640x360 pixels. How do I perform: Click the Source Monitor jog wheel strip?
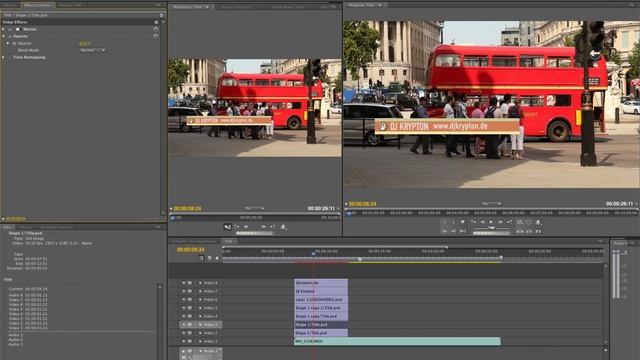(x=254, y=233)
